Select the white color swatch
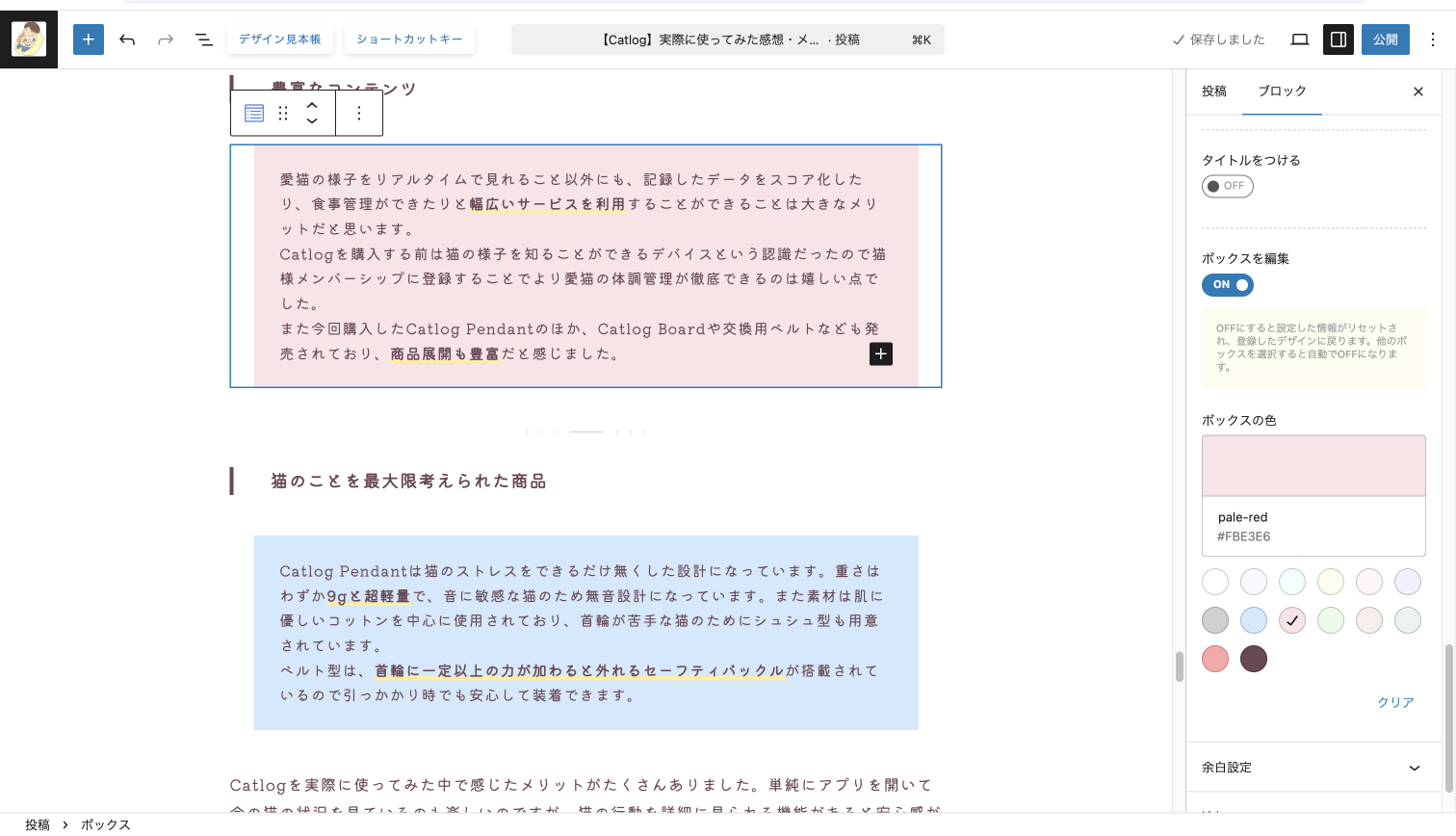The height and width of the screenshot is (836, 1456). (x=1215, y=582)
